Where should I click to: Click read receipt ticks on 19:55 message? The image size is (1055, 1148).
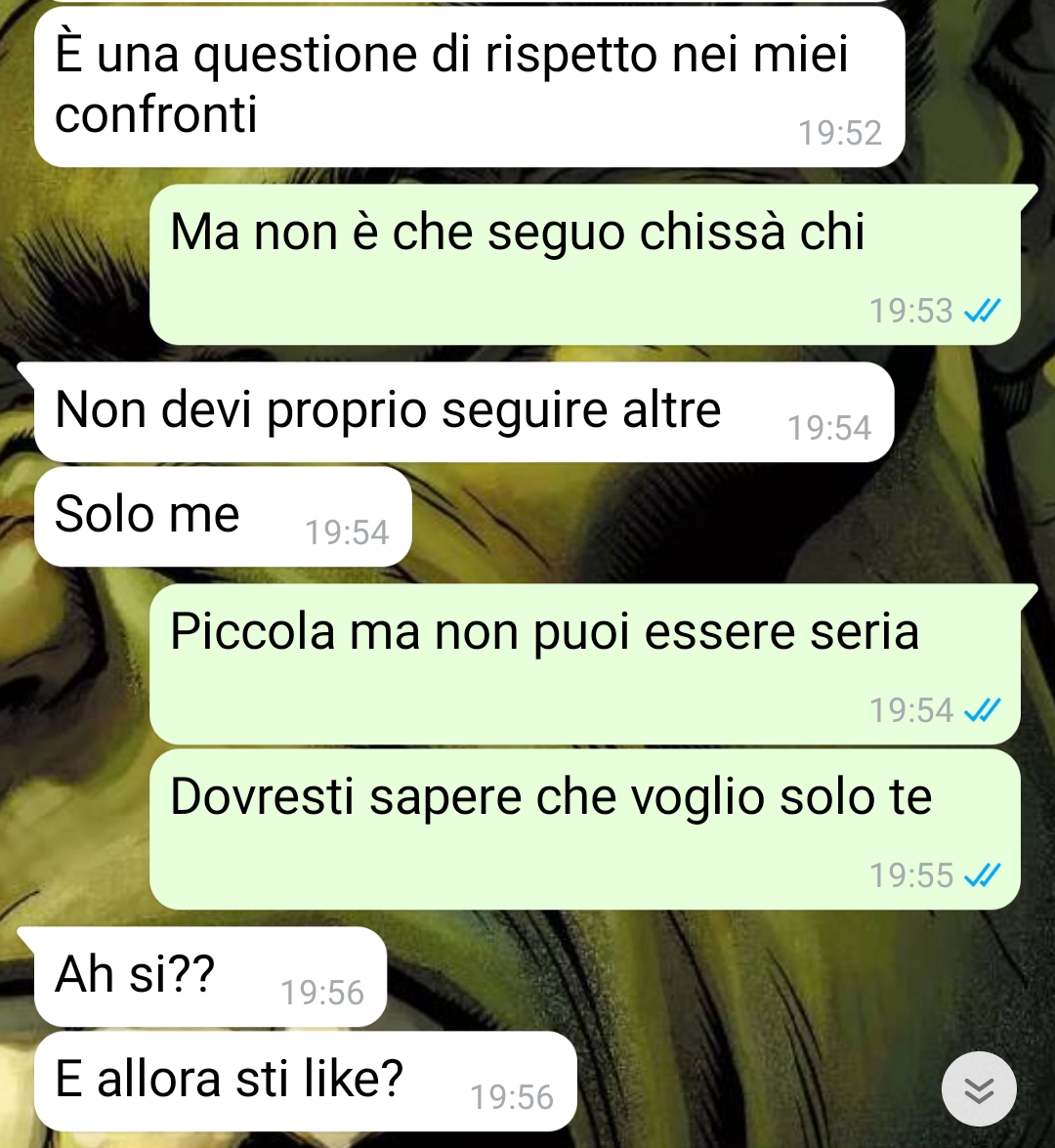click(x=982, y=874)
